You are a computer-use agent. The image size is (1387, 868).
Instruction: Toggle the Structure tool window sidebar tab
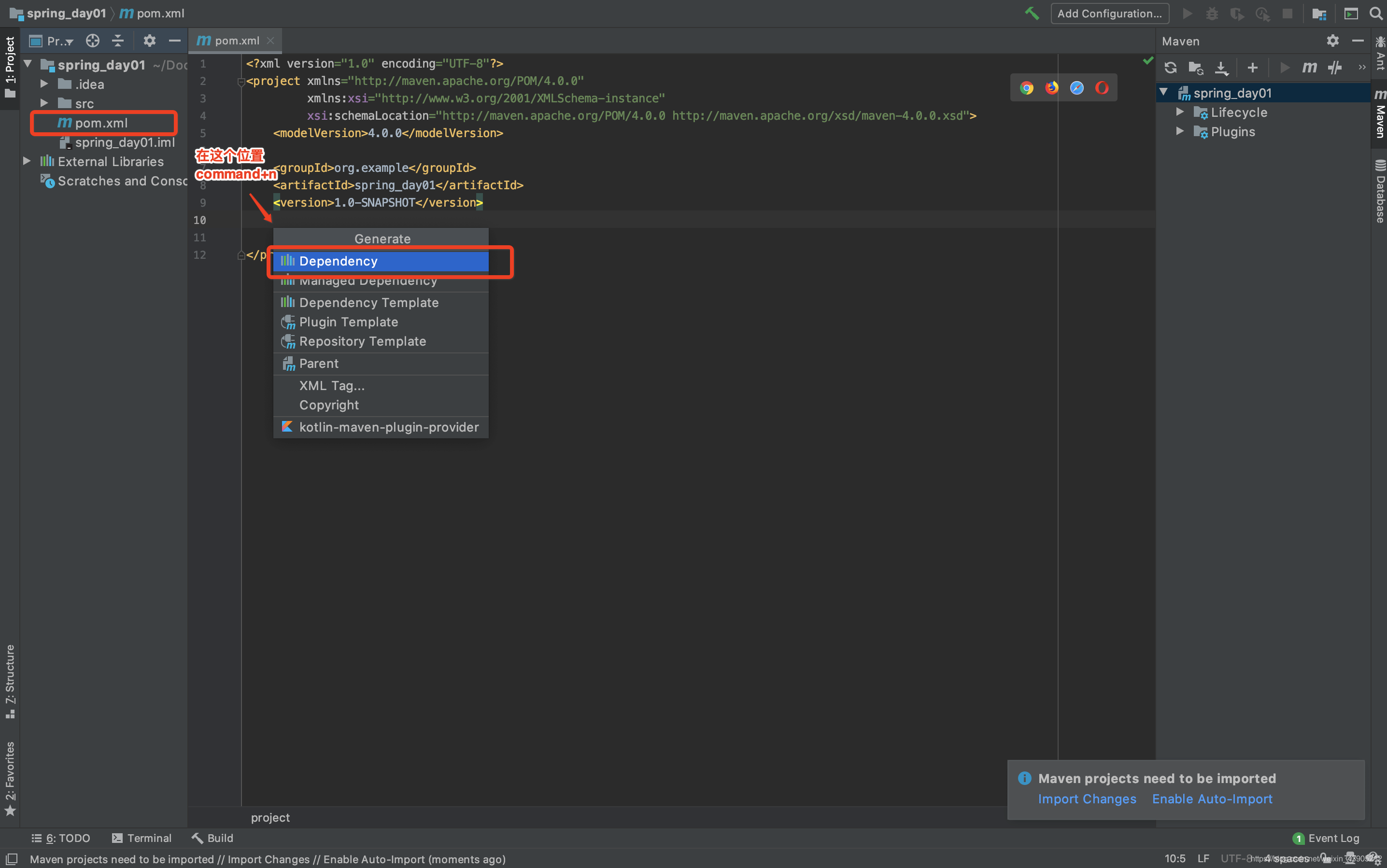pos(10,681)
